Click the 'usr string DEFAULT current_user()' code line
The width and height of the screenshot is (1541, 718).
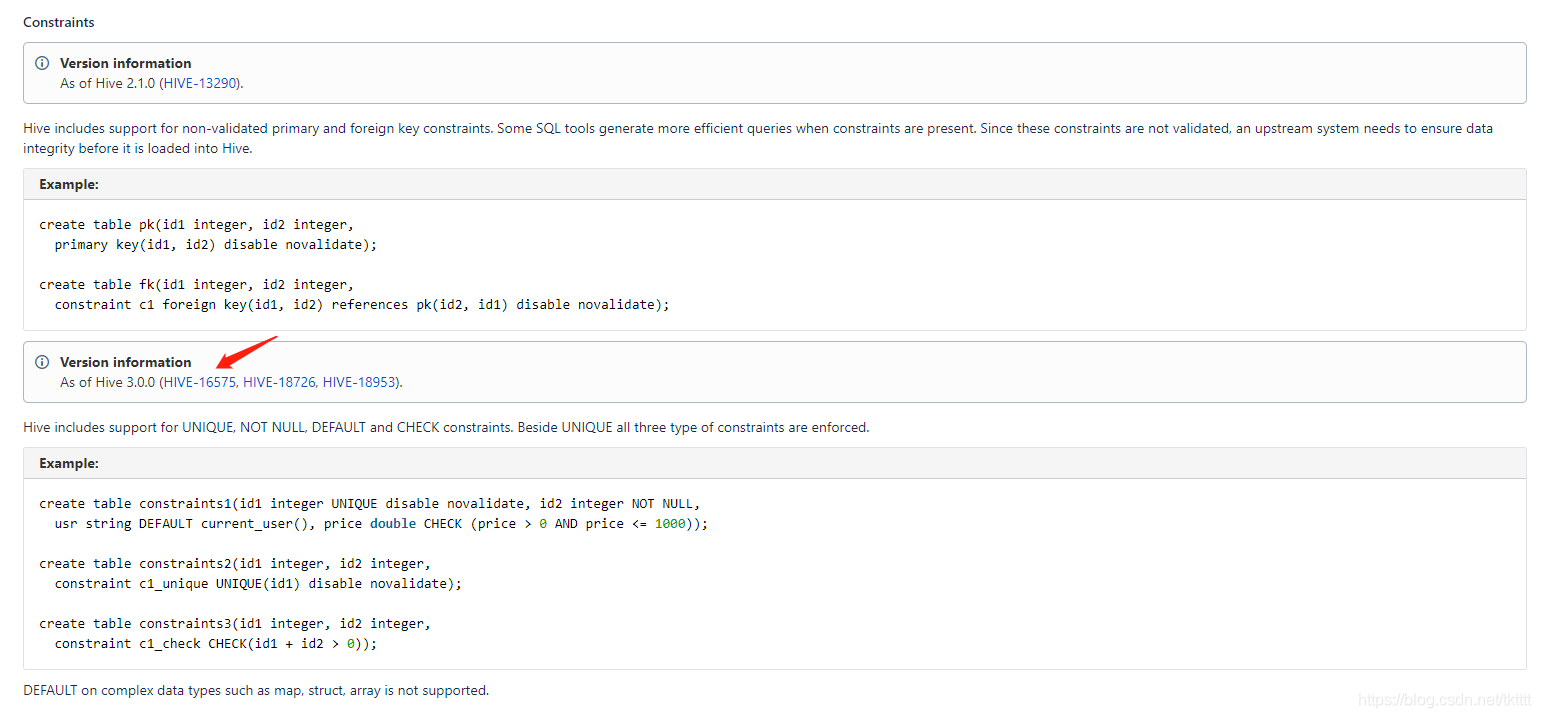[381, 523]
